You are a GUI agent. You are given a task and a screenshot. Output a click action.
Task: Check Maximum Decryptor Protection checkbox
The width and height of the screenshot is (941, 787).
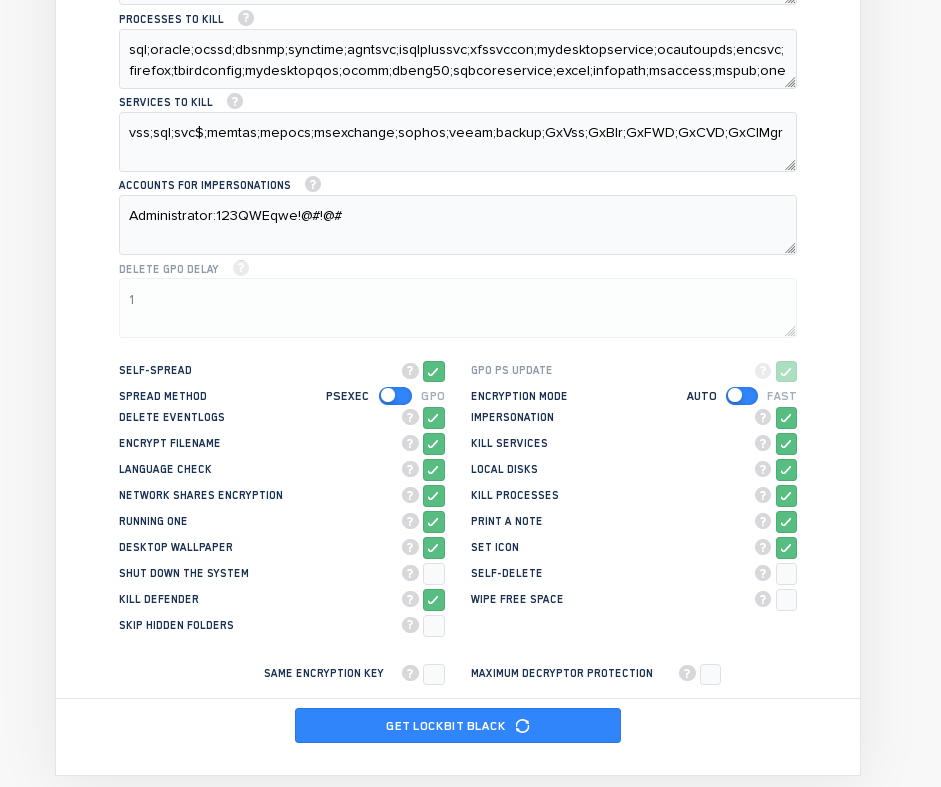[711, 674]
